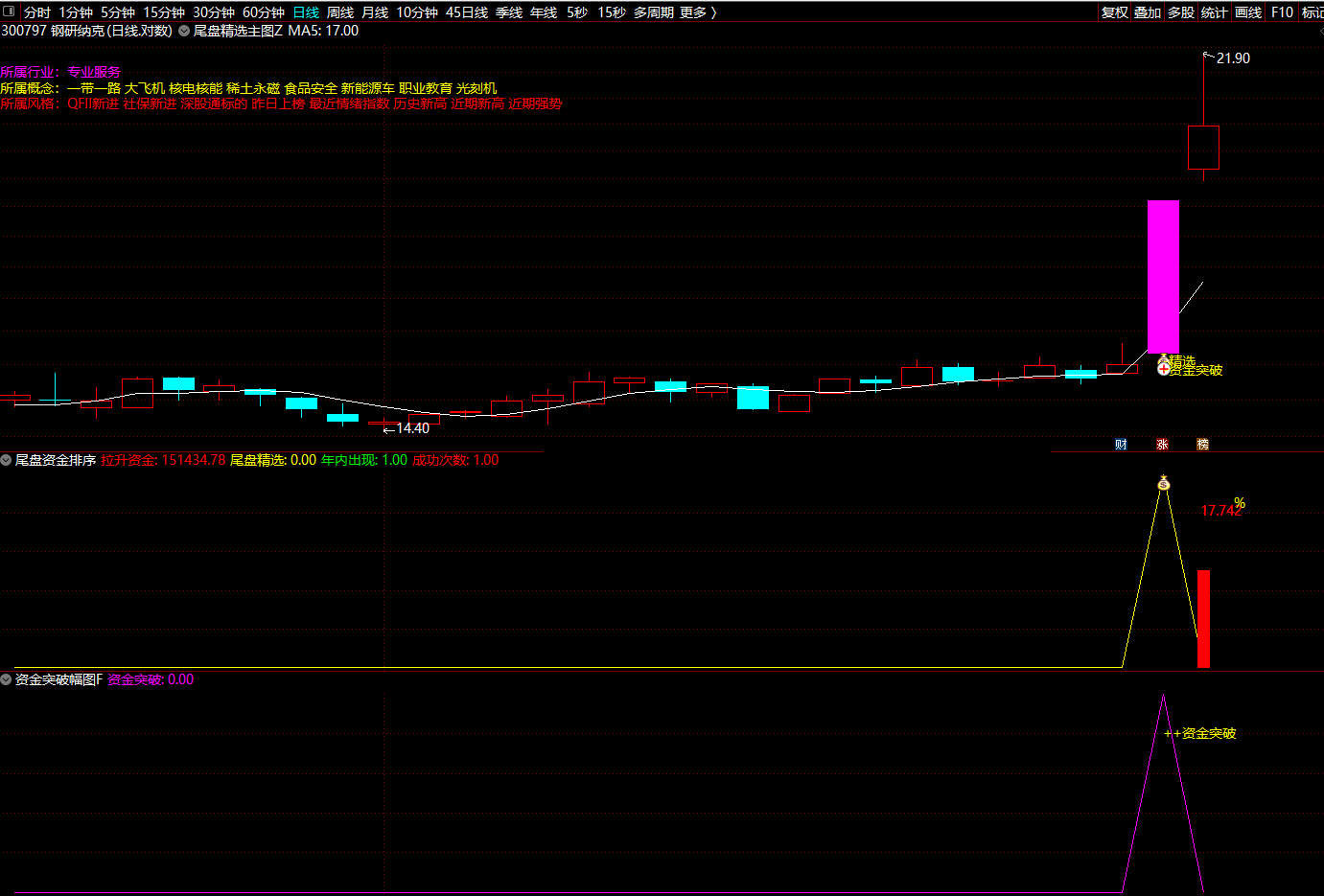Click the 涨 marker icon
1324x896 pixels.
point(1162,445)
